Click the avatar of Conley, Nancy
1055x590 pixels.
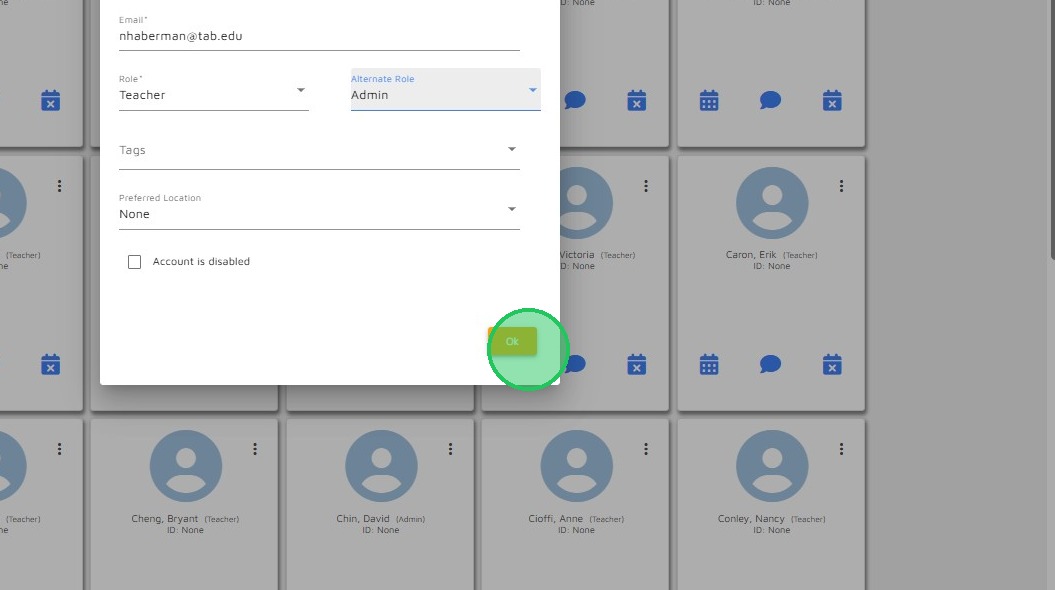point(772,466)
